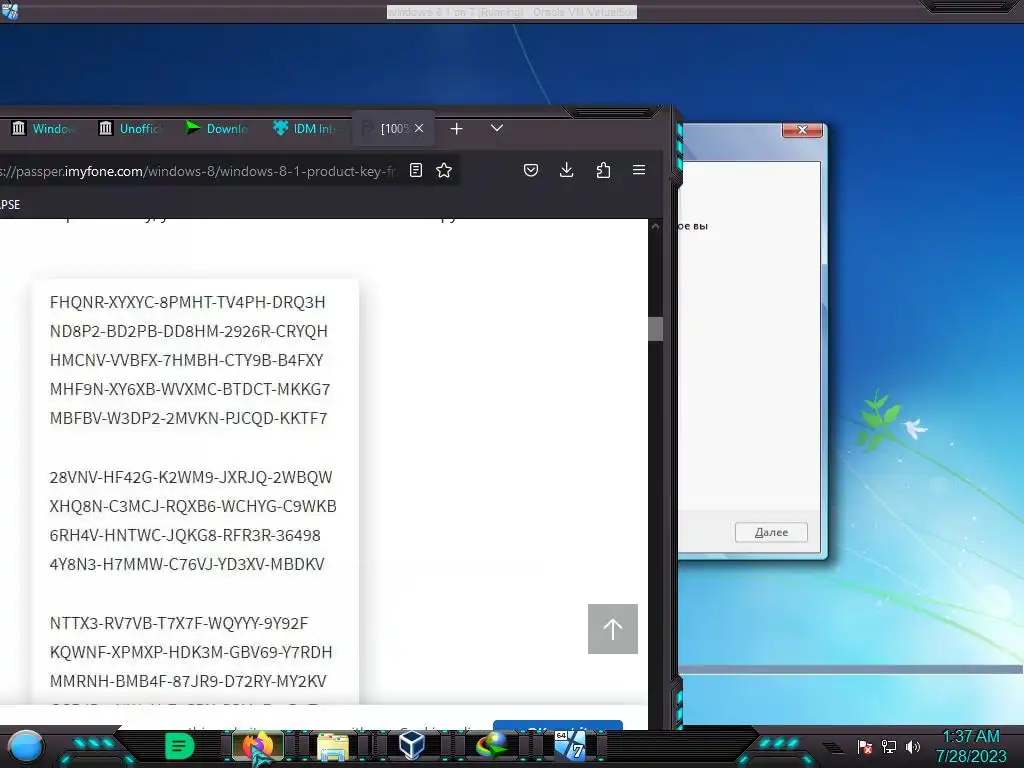
Task: Expand the list-all-tabs dropdown arrow
Action: [497, 129]
